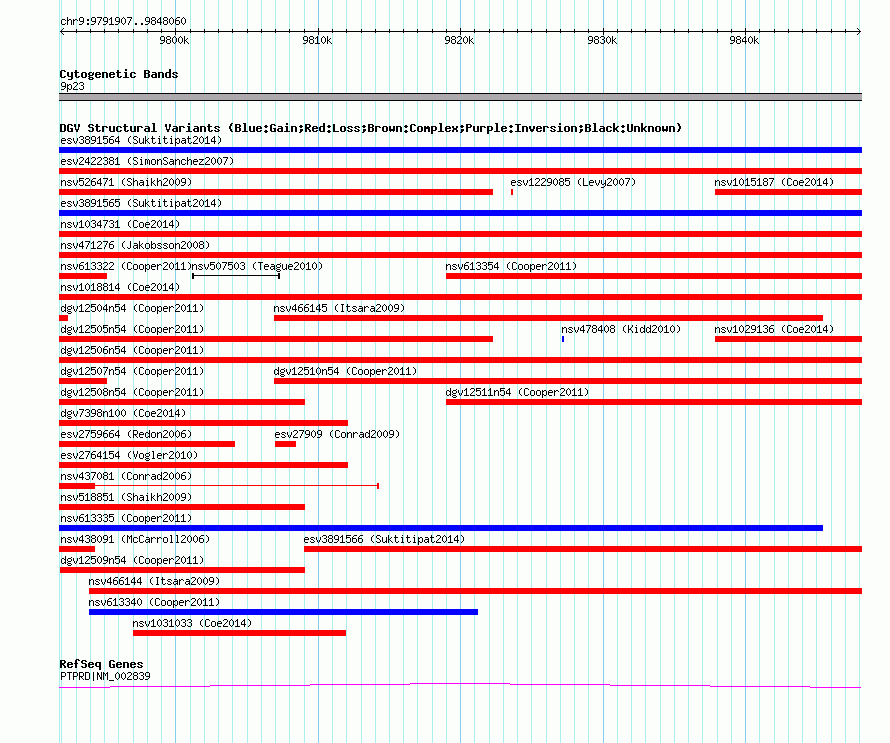Click the nsv478408 (Kidd2010) label
This screenshot has width=890, height=743.
(x=621, y=329)
